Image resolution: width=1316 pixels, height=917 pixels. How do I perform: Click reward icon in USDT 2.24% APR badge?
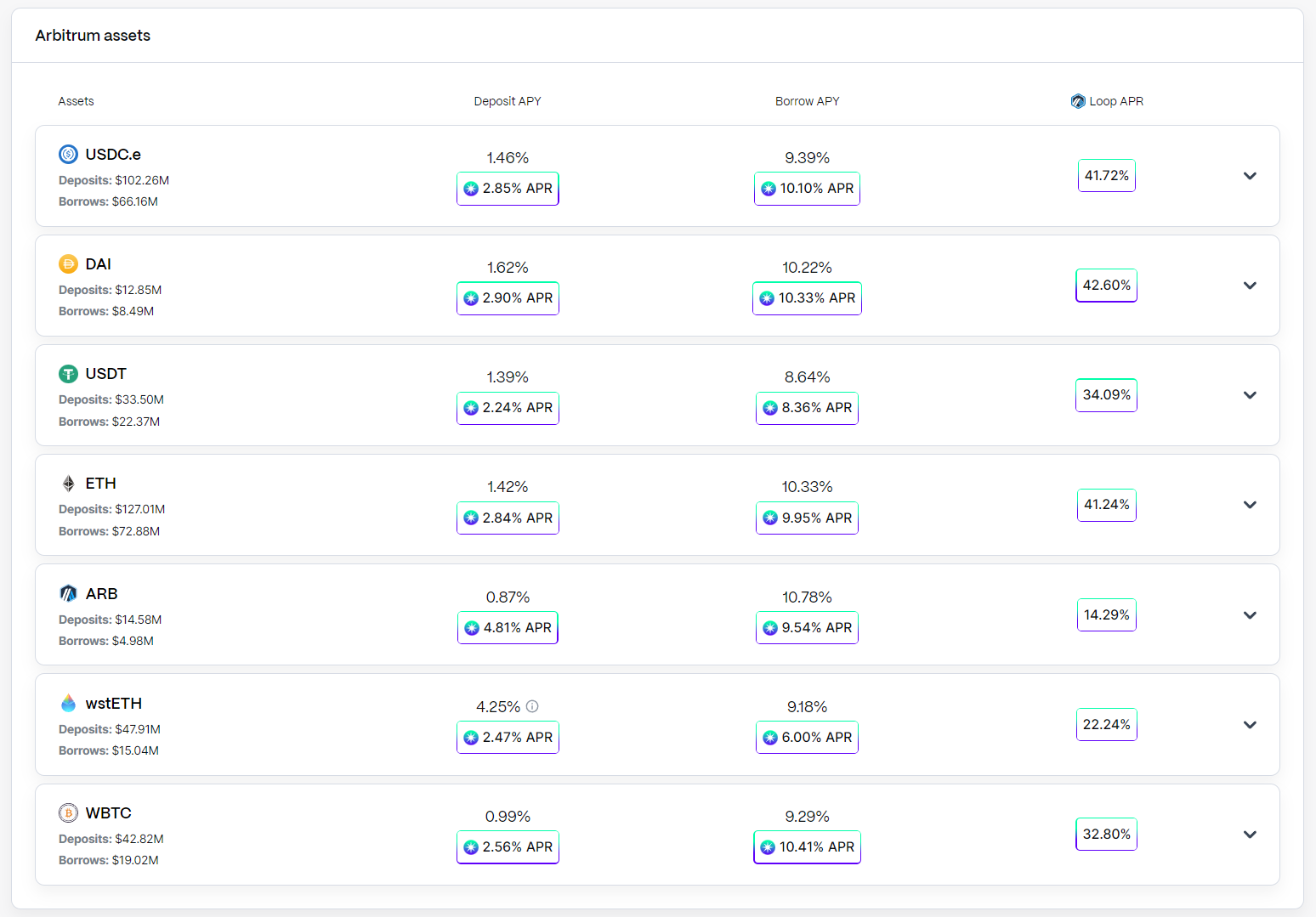[x=471, y=408]
